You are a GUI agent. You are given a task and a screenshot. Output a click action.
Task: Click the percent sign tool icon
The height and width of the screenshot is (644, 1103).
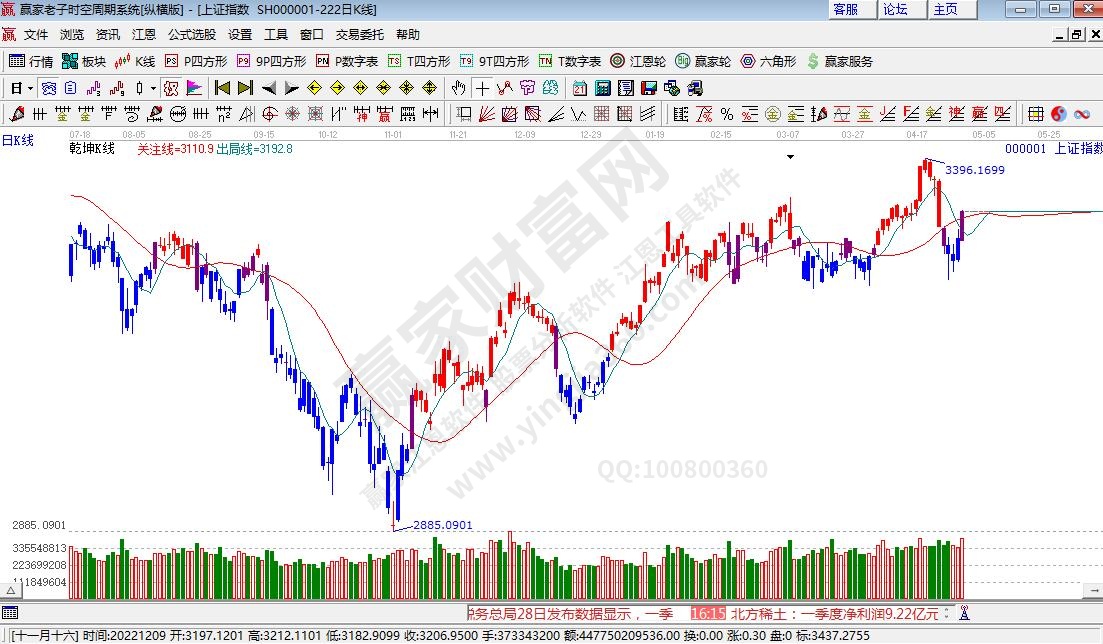[726, 113]
